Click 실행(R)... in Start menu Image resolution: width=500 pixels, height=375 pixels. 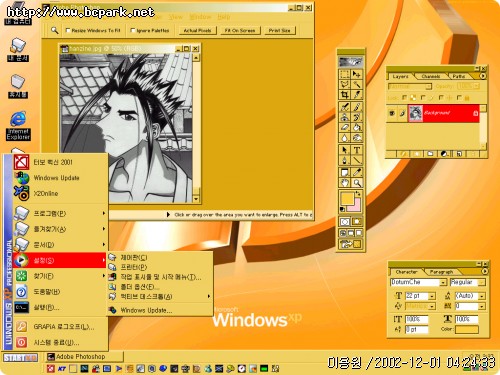coord(60,307)
